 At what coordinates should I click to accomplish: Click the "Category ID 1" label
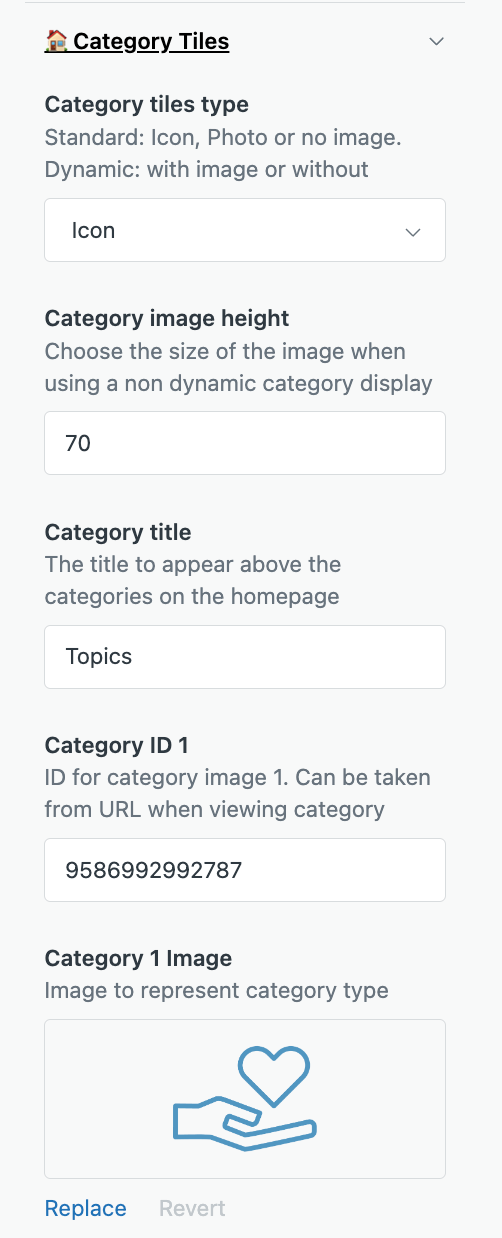click(117, 745)
